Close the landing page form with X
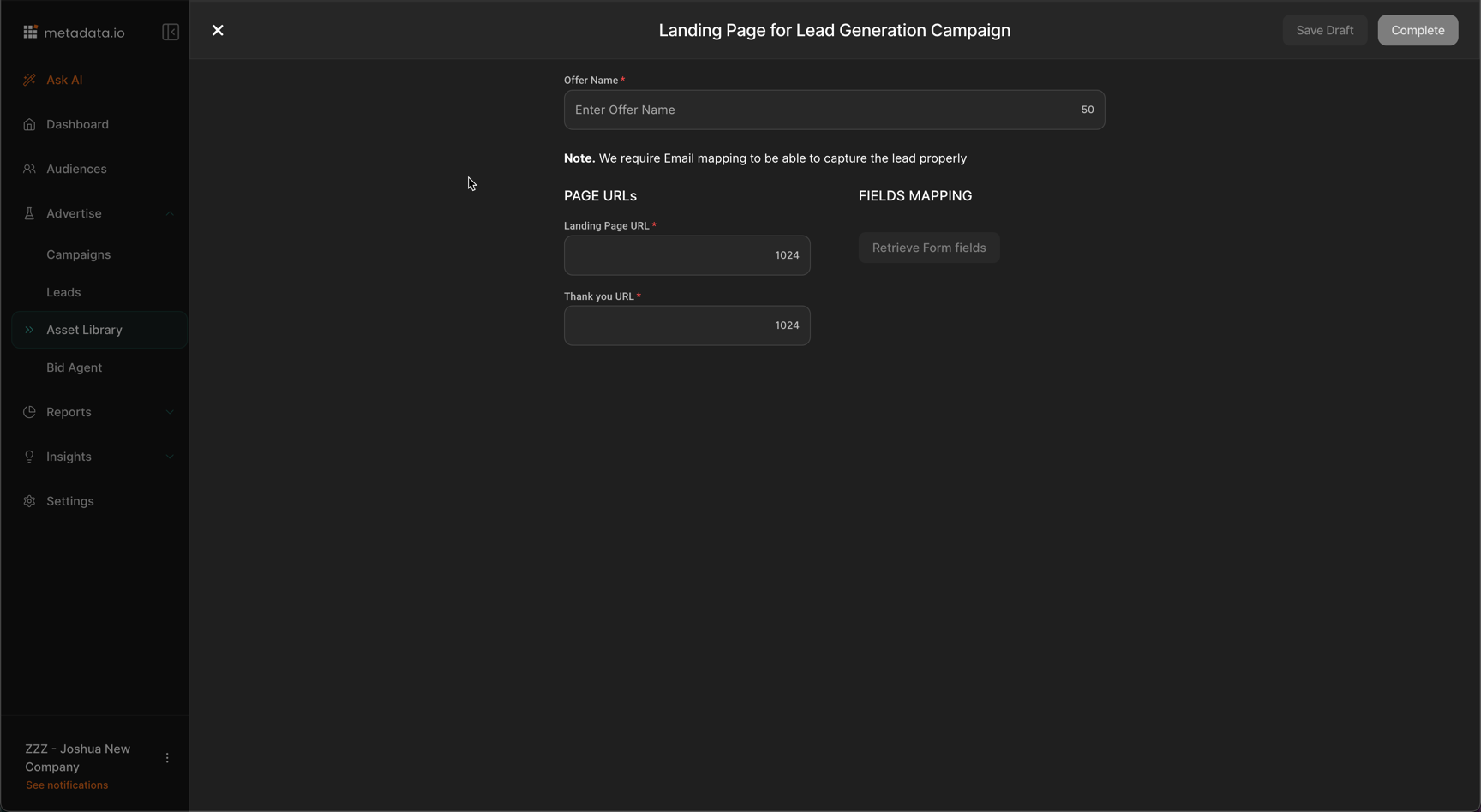This screenshot has height=812, width=1481. (218, 31)
